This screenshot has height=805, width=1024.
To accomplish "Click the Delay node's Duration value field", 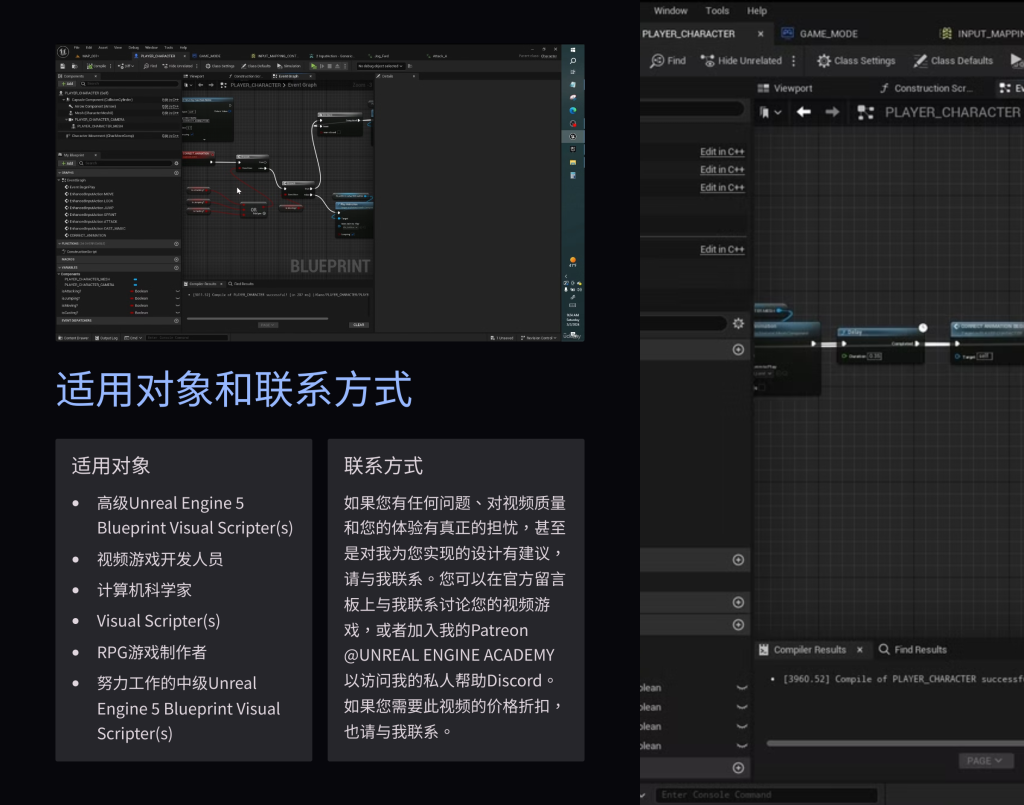I will point(874,356).
